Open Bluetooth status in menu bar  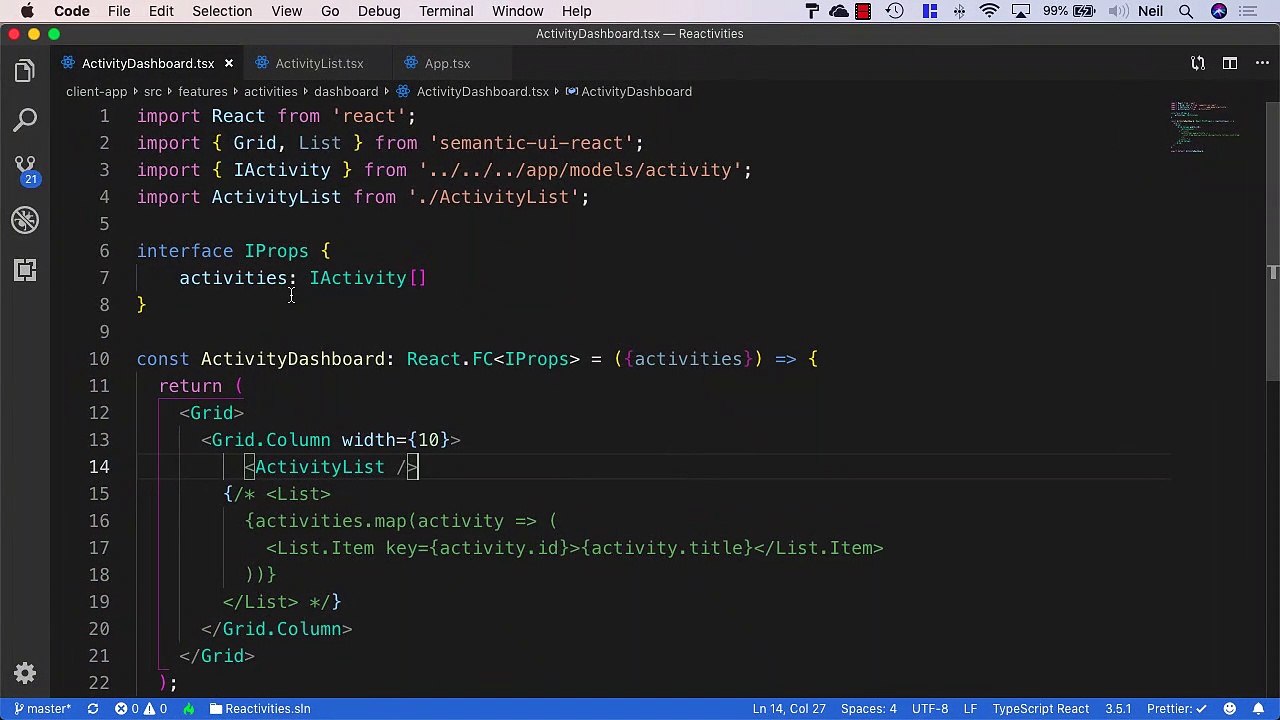click(x=959, y=11)
